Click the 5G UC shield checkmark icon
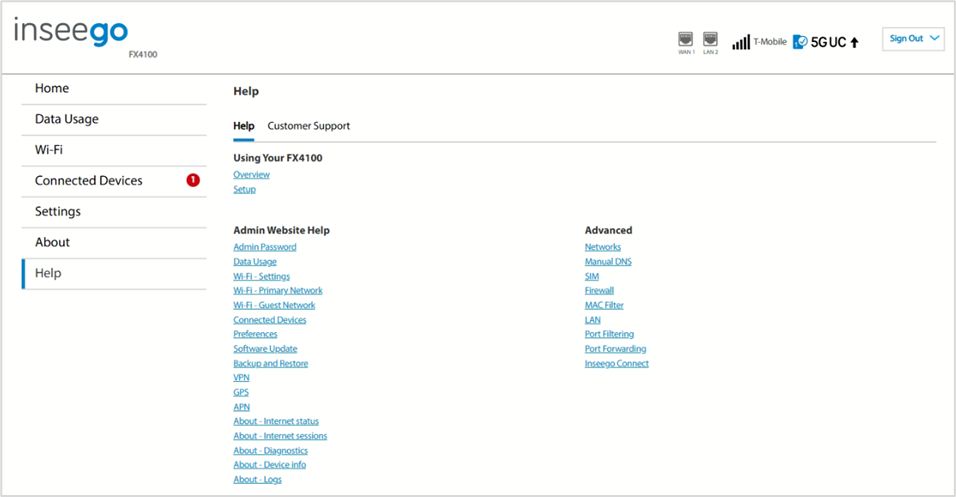This screenshot has width=956, height=497. point(800,42)
